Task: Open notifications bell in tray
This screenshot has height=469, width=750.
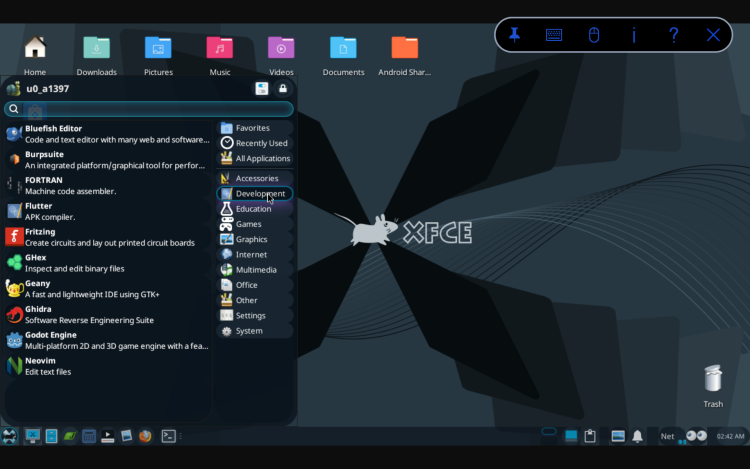Action: [x=638, y=436]
